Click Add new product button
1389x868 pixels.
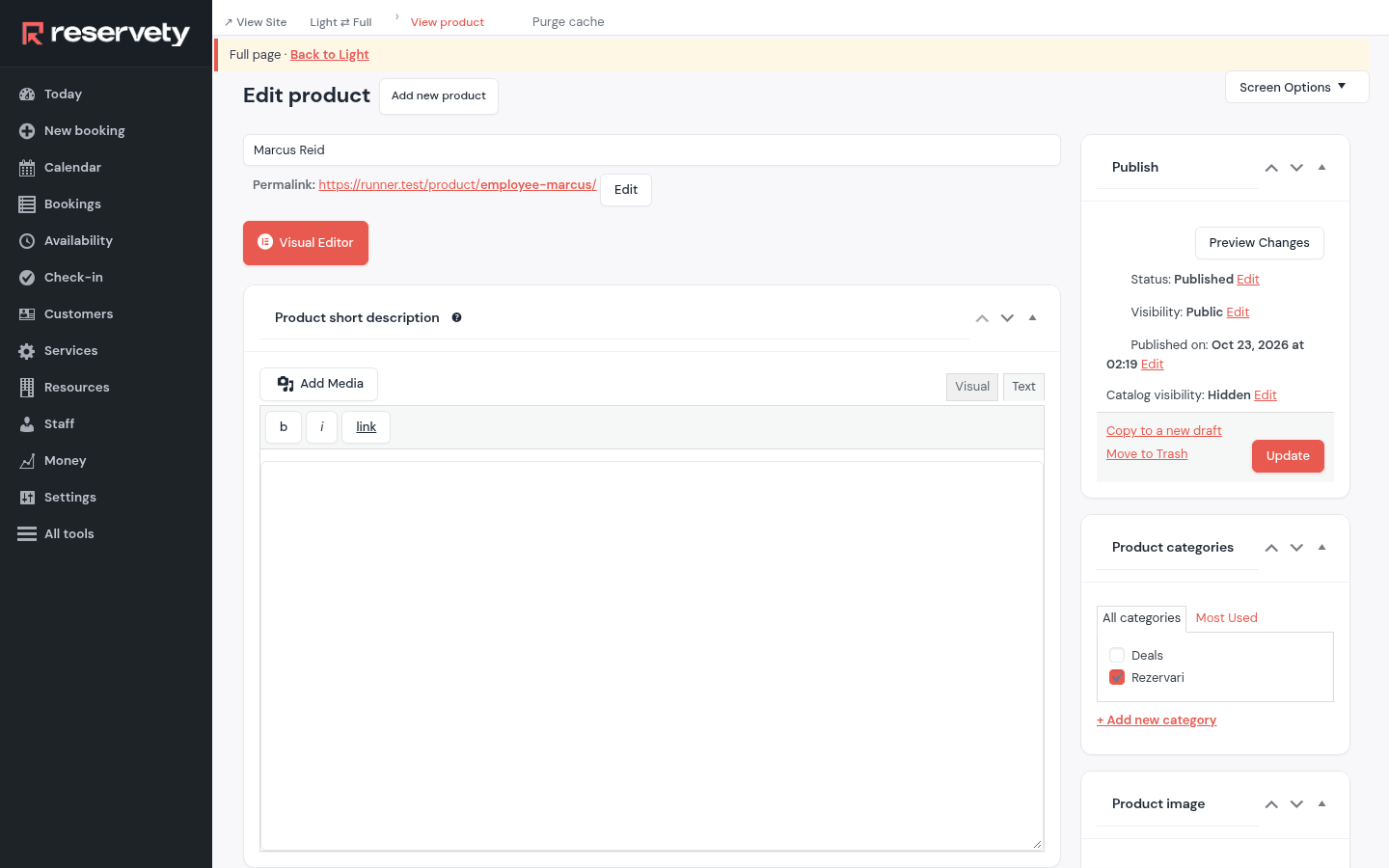(439, 96)
